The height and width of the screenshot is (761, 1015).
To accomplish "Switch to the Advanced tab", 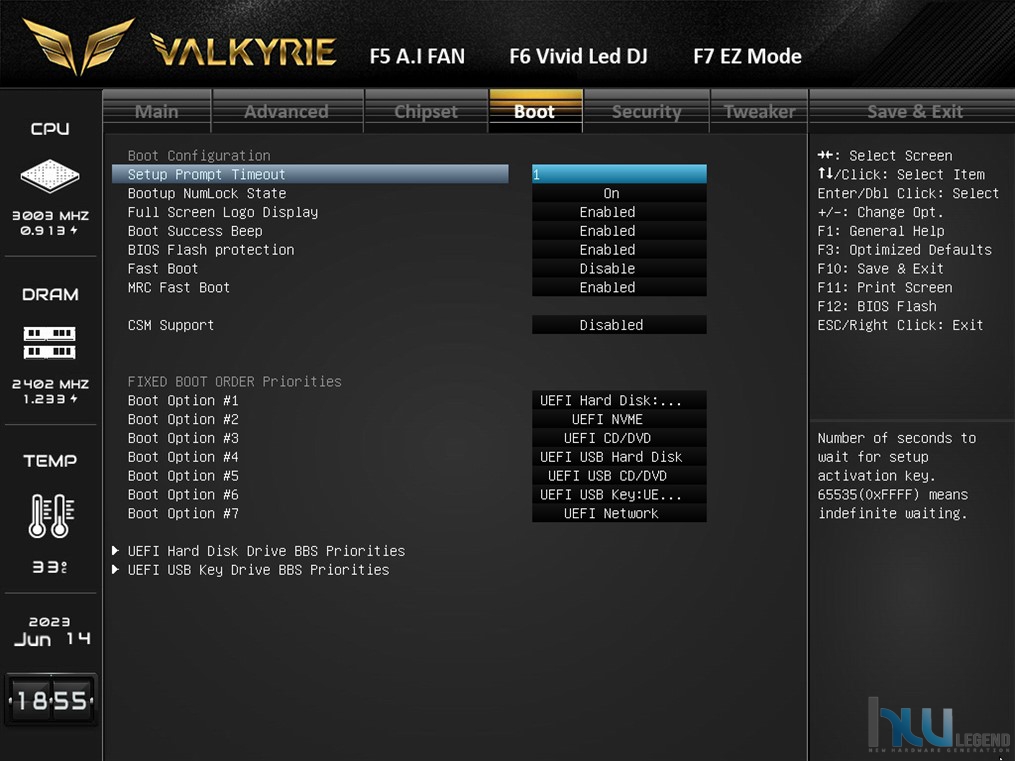I will (287, 111).
